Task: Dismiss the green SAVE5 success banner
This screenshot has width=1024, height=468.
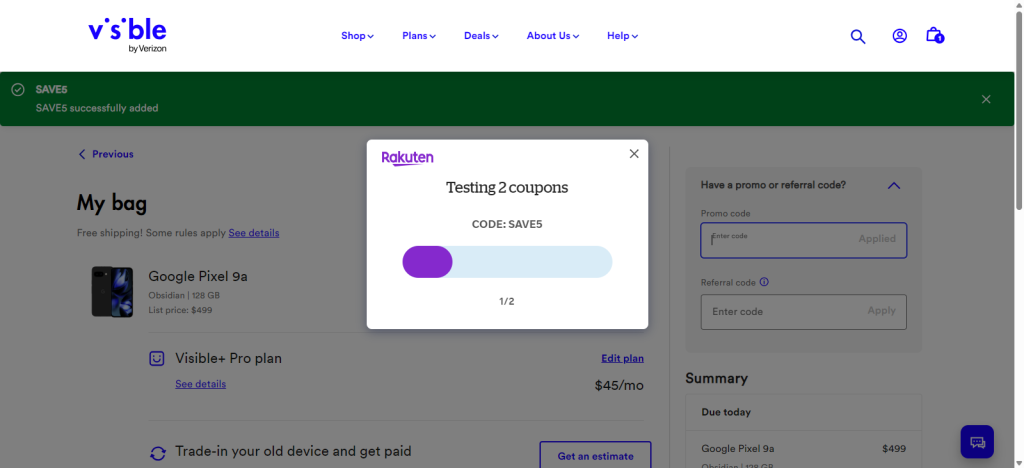Action: [x=986, y=99]
